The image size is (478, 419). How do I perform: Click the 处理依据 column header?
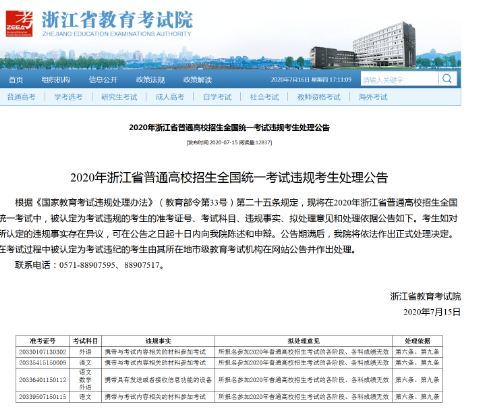(x=417, y=341)
